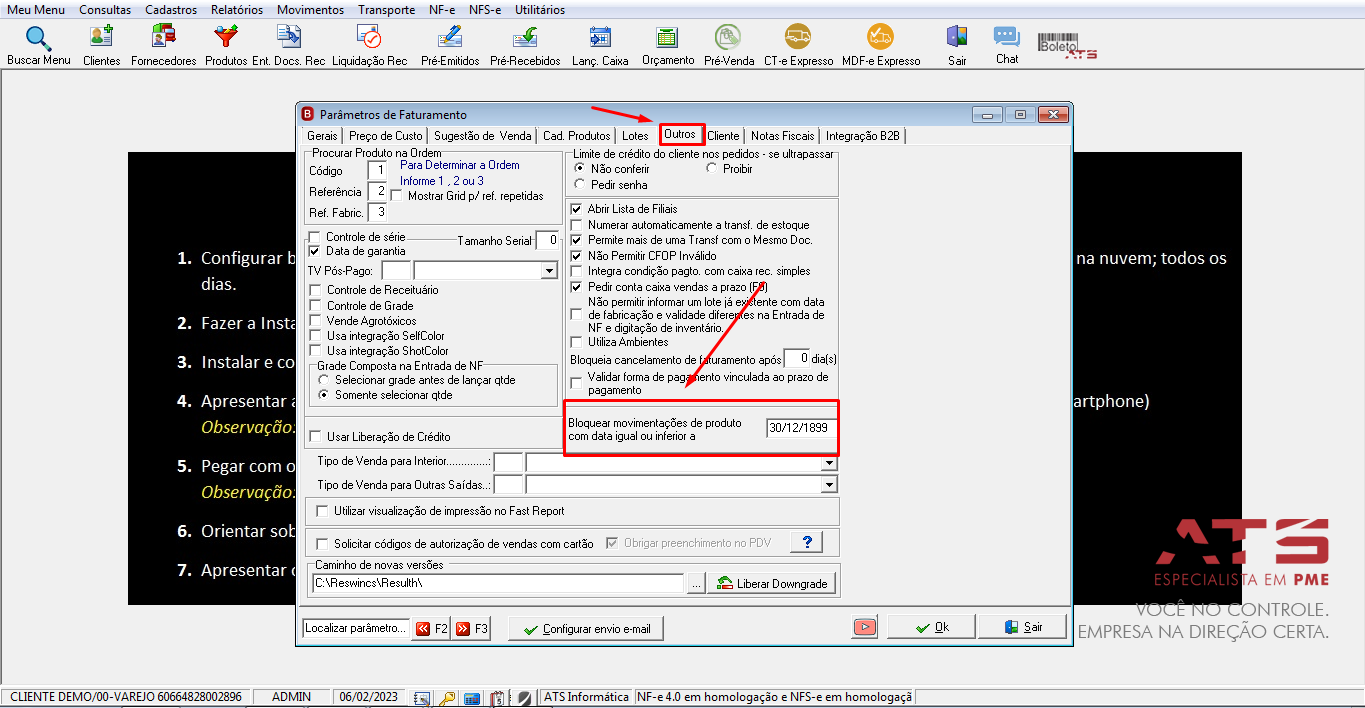This screenshot has width=1365, height=708.
Task: Expand Tipo de Venda para Outras Saídas dropdown
Action: pyautogui.click(x=828, y=484)
